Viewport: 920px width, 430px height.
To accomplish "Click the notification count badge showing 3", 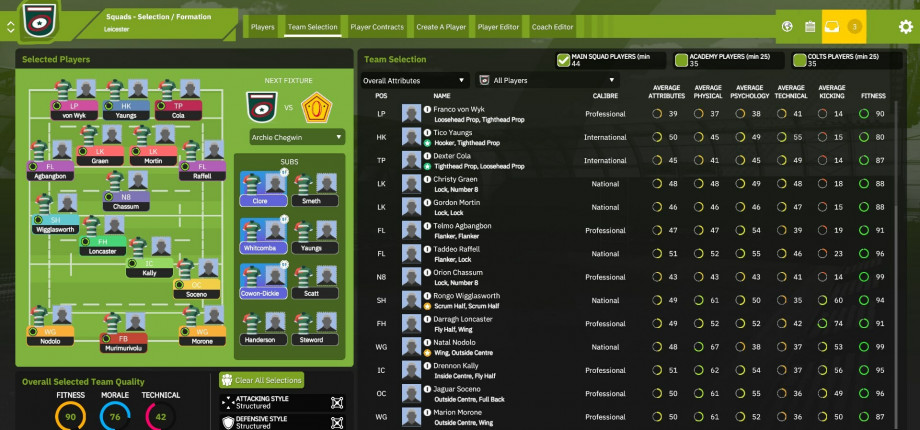I will (x=854, y=26).
